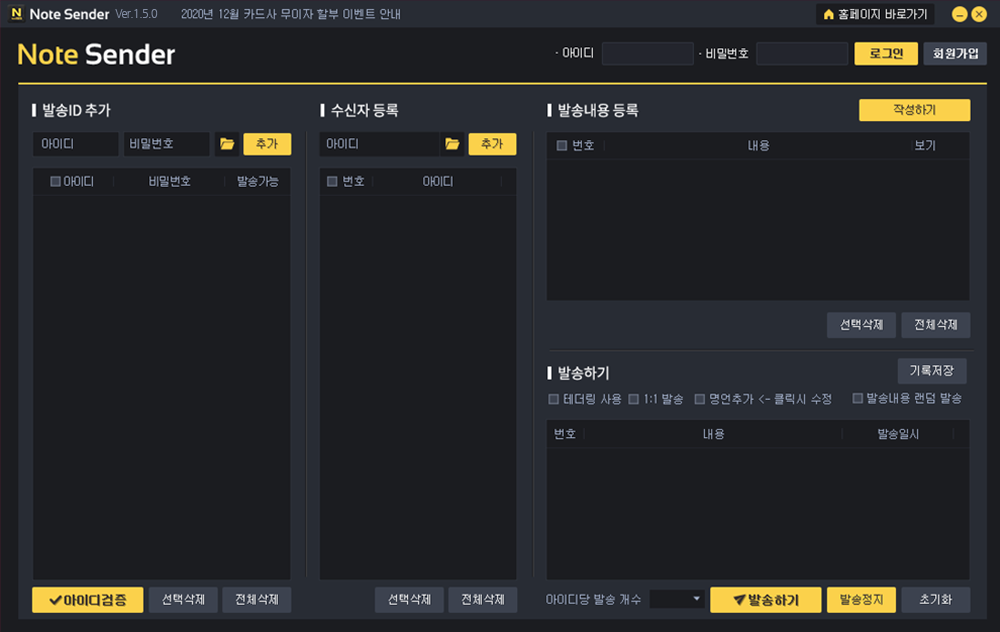This screenshot has height=632, width=1000.
Task: Open 아이디당 발송 개수 dropdown
Action: pos(677,599)
